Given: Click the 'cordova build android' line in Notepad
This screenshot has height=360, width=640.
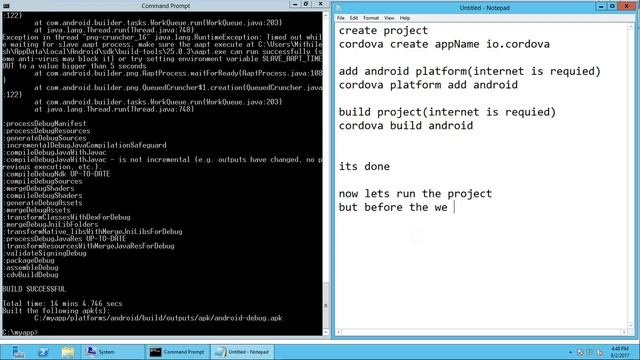Looking at the screenshot, I should pos(406,126).
